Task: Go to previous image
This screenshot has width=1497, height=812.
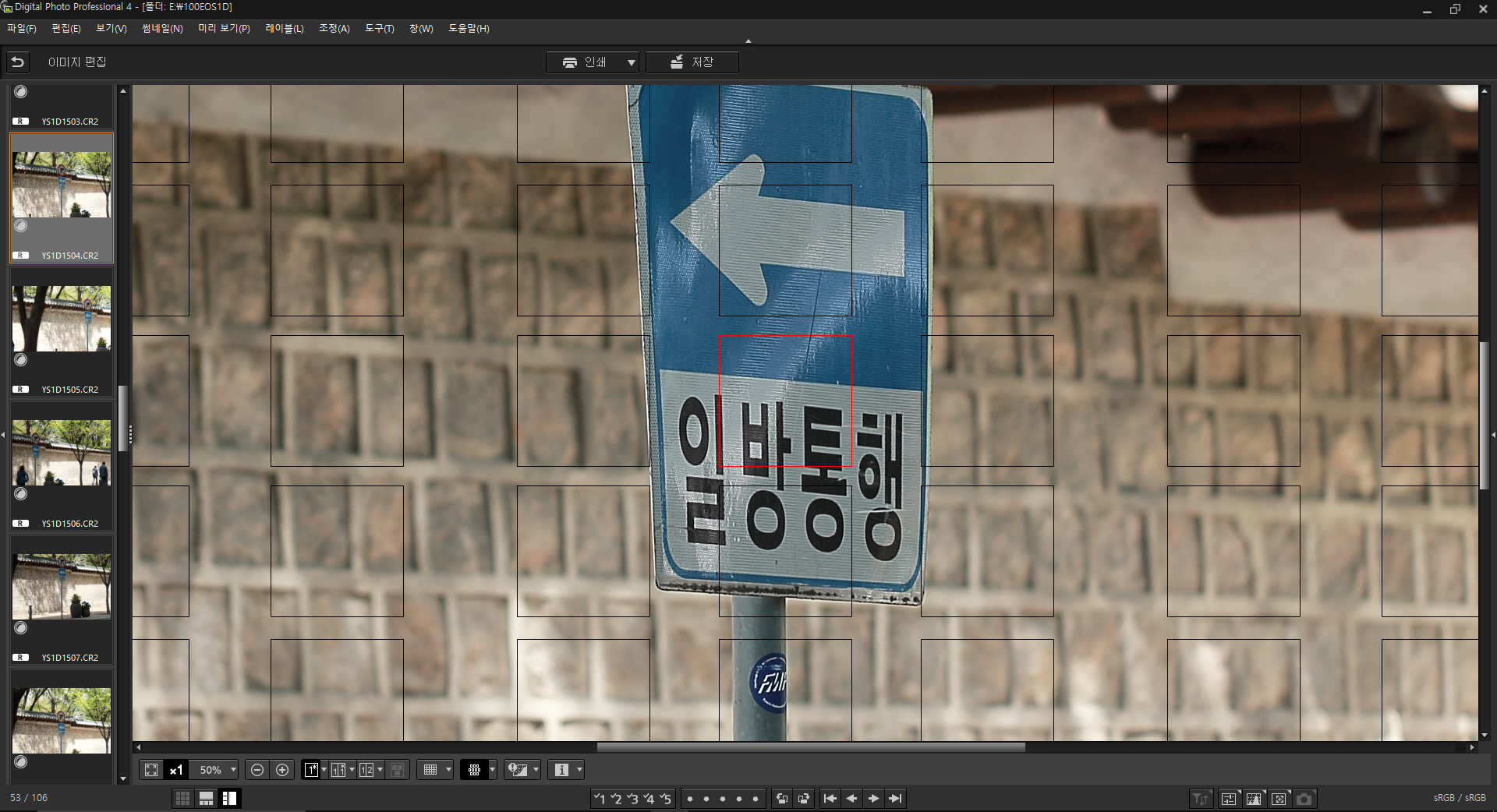Action: point(851,798)
